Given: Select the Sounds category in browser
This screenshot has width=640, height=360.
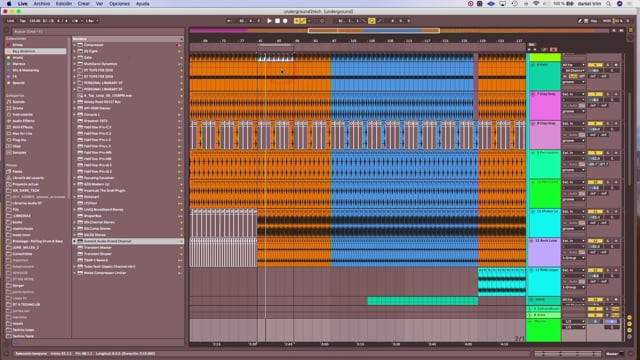Looking at the screenshot, I should click(19, 102).
